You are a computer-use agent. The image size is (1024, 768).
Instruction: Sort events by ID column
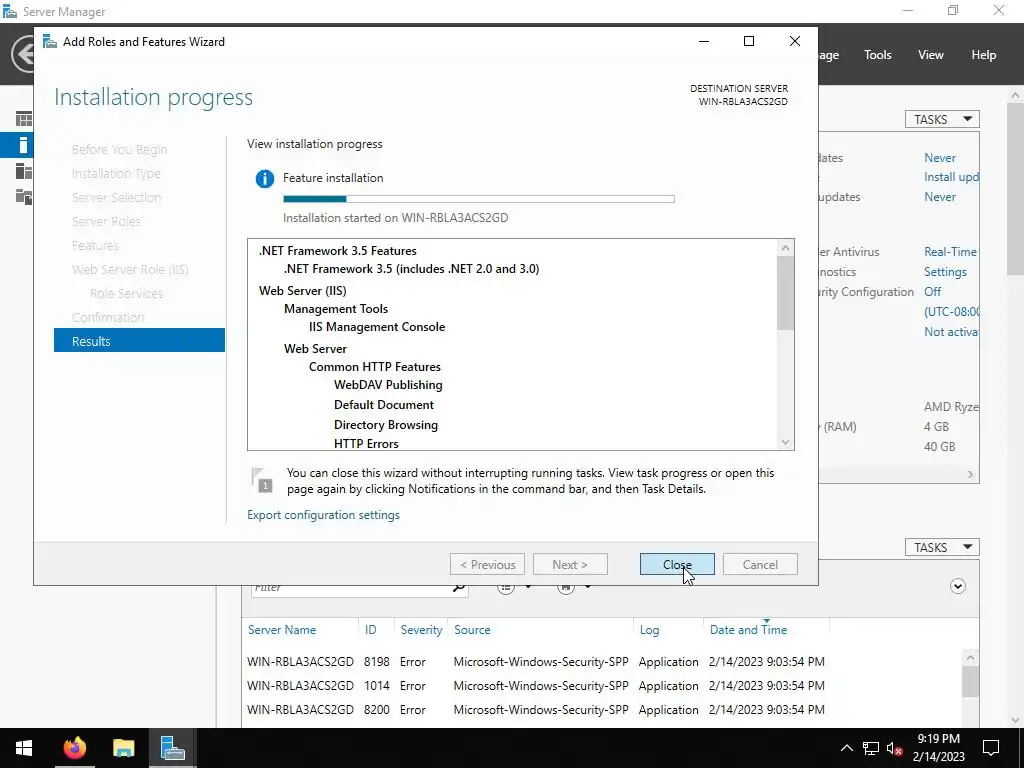[x=370, y=630]
